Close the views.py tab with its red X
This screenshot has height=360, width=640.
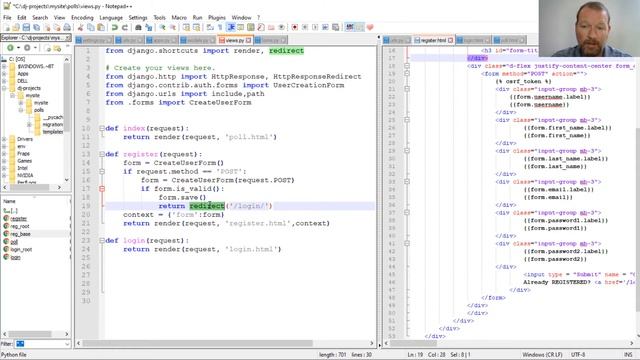coord(249,40)
